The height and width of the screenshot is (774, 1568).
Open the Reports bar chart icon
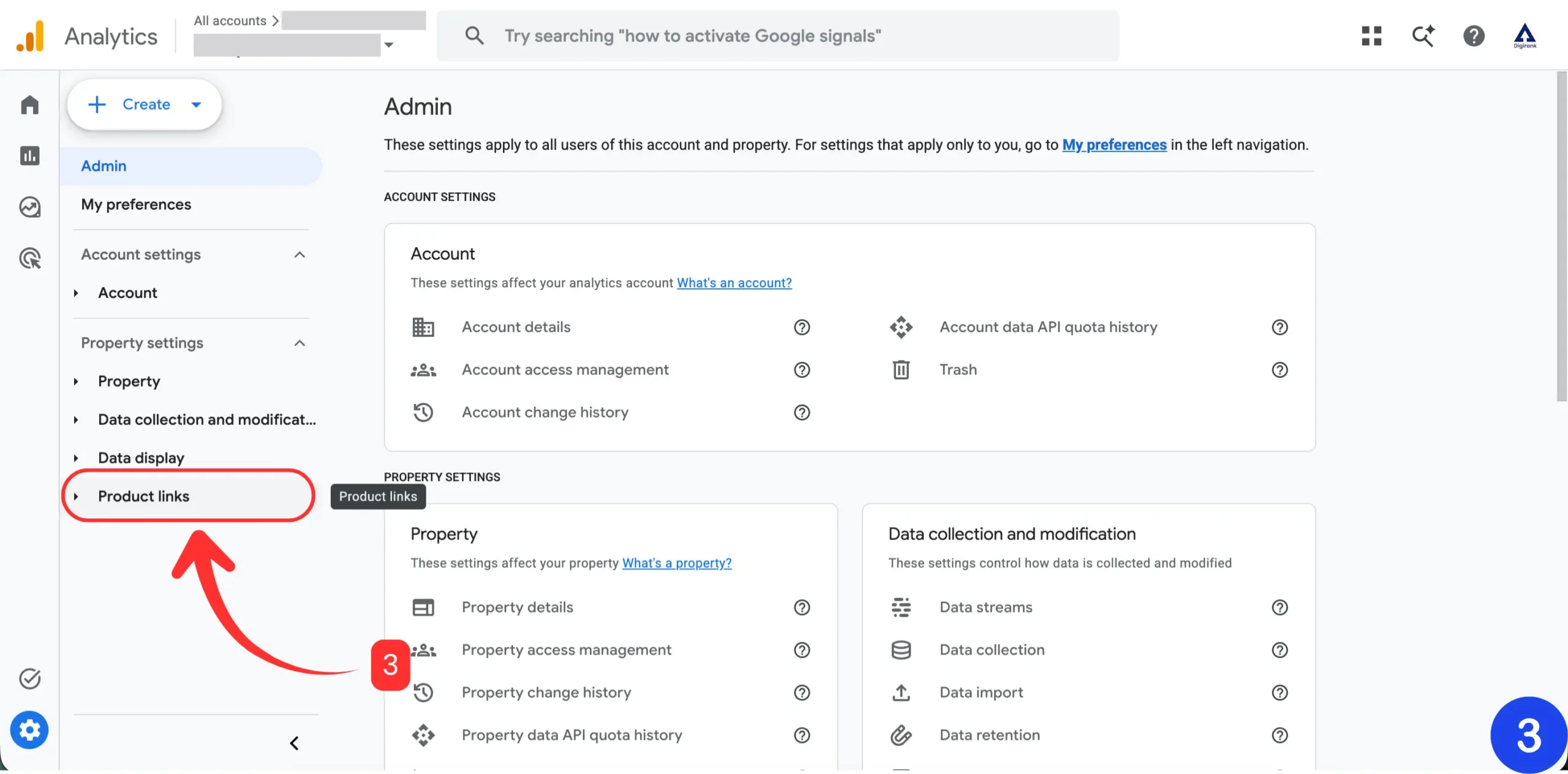pos(29,156)
